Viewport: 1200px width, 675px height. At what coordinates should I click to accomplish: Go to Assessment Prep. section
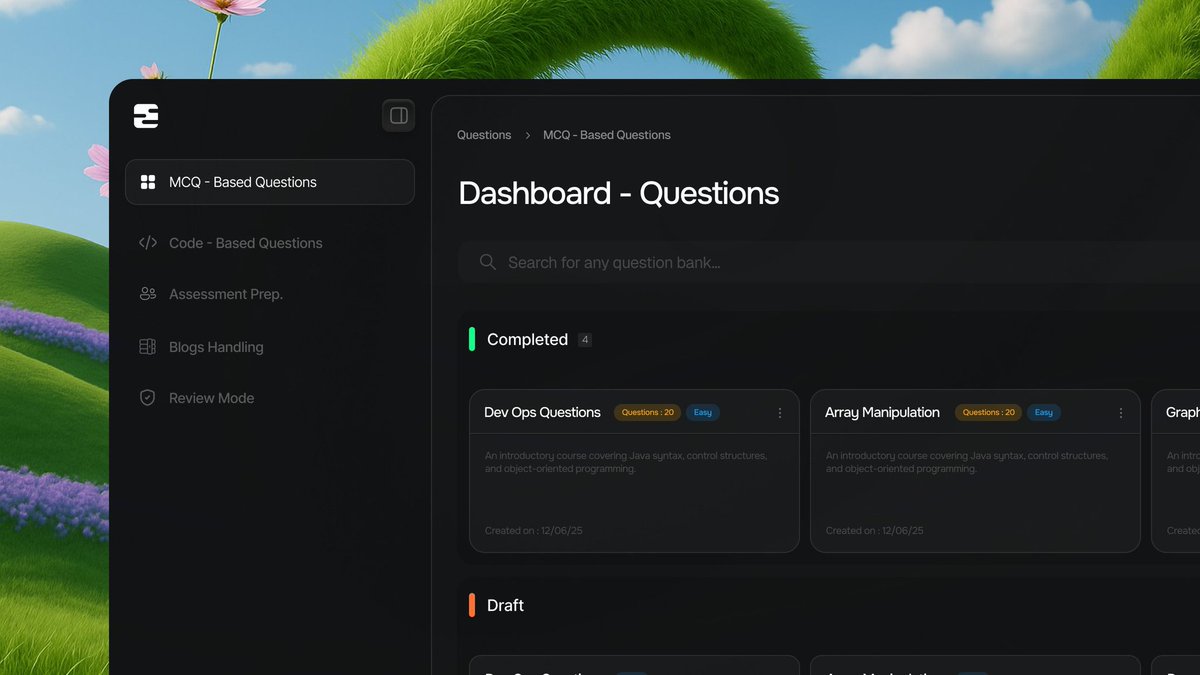(x=226, y=294)
